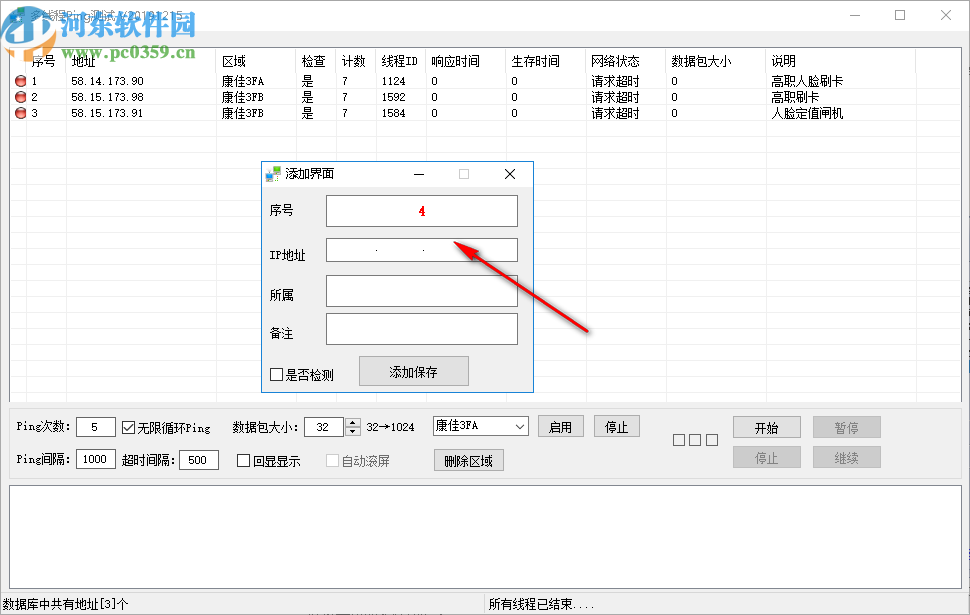Uncheck the 无限循环Ping checkbox

127,426
